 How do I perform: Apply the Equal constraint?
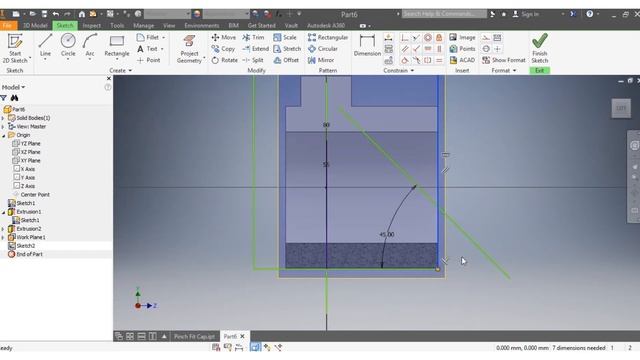click(x=439, y=60)
